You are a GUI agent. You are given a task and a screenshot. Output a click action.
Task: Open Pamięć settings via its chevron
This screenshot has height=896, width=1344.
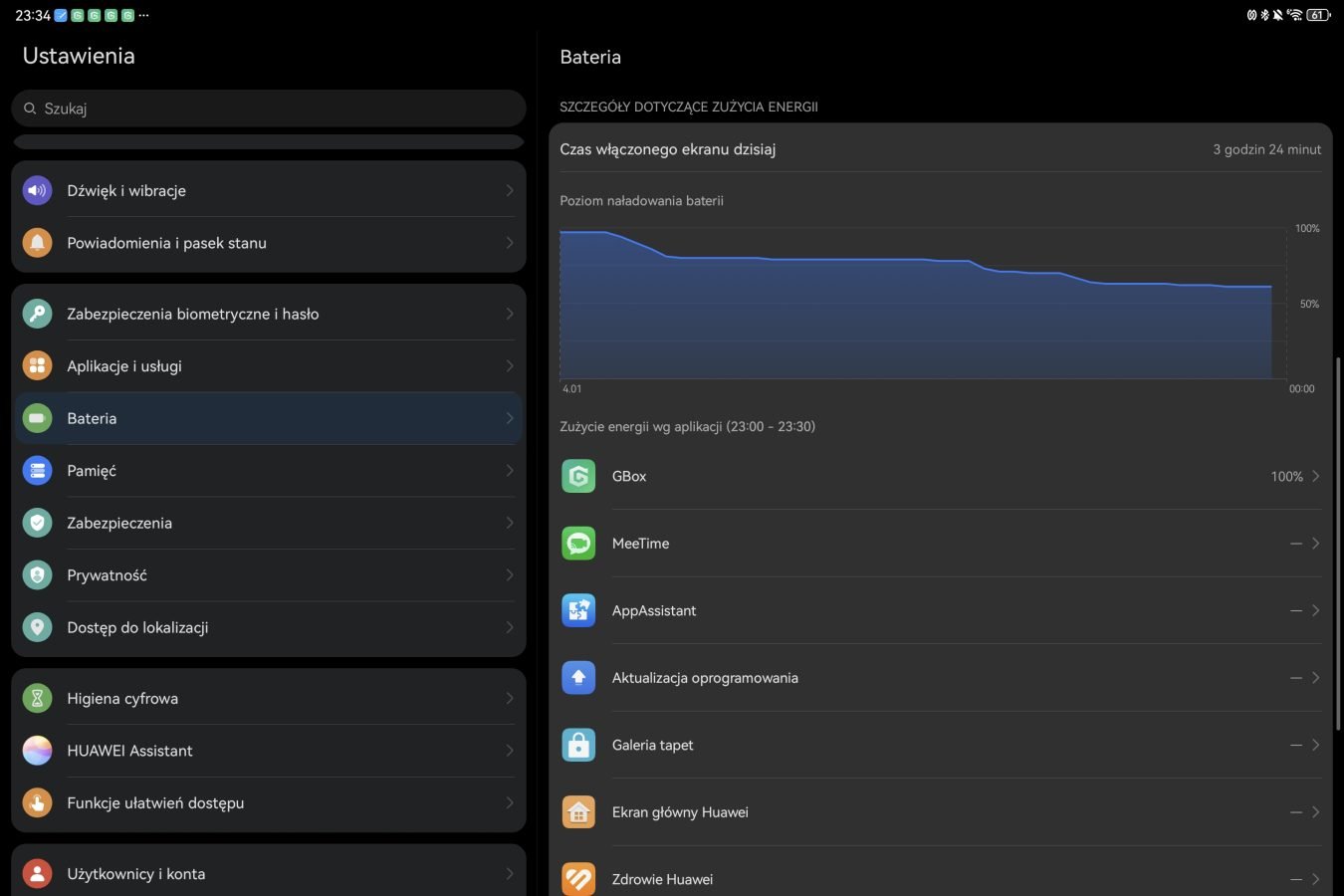509,471
